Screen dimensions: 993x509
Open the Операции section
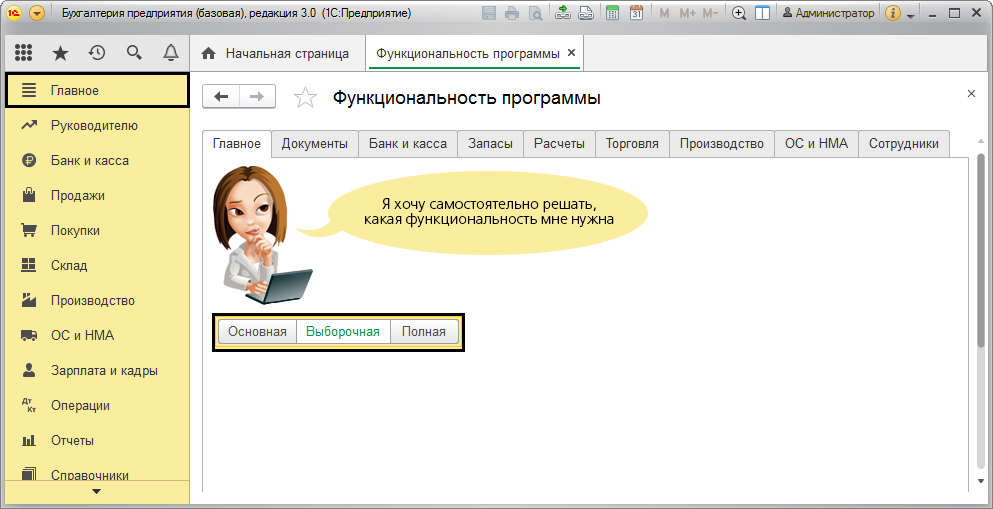97,406
